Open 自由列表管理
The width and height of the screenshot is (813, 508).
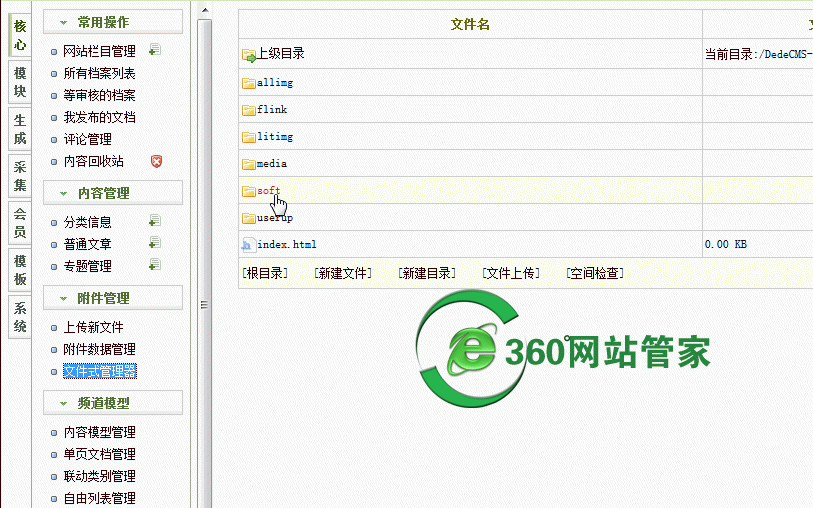pyautogui.click(x=100, y=498)
